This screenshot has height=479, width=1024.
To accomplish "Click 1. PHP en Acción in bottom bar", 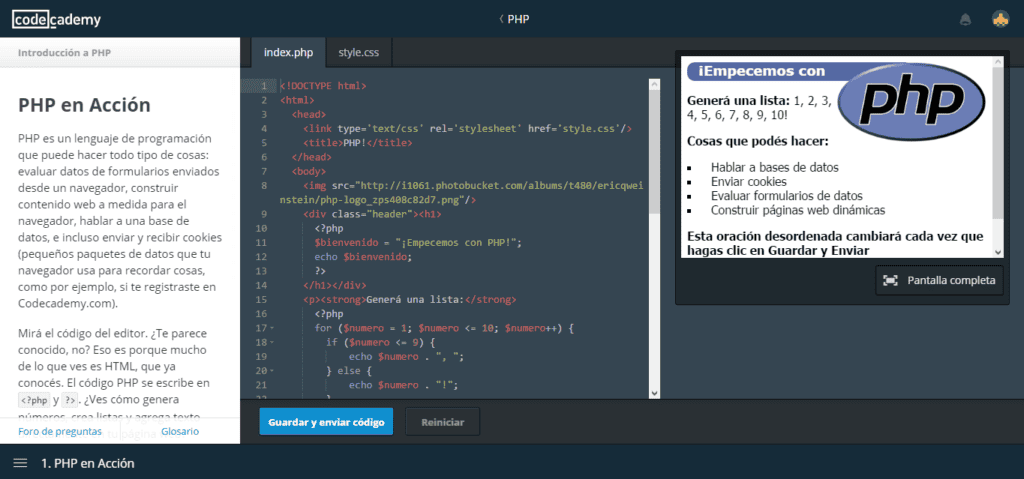I will click(88, 463).
